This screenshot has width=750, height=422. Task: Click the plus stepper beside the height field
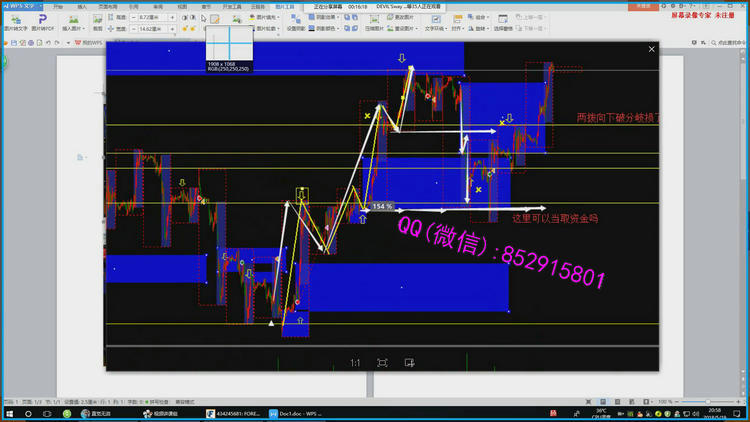point(172,17)
